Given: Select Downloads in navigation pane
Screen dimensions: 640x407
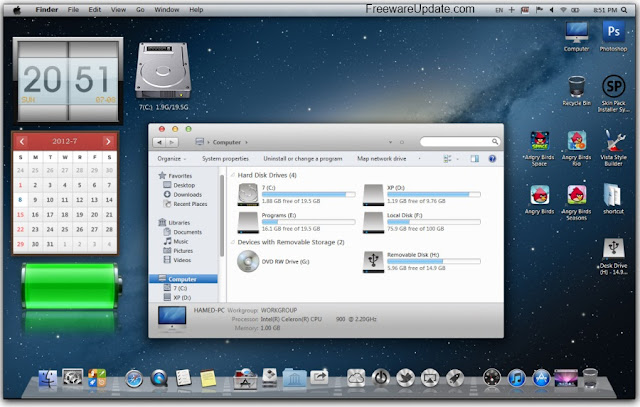Looking at the screenshot, I should click(x=182, y=194).
